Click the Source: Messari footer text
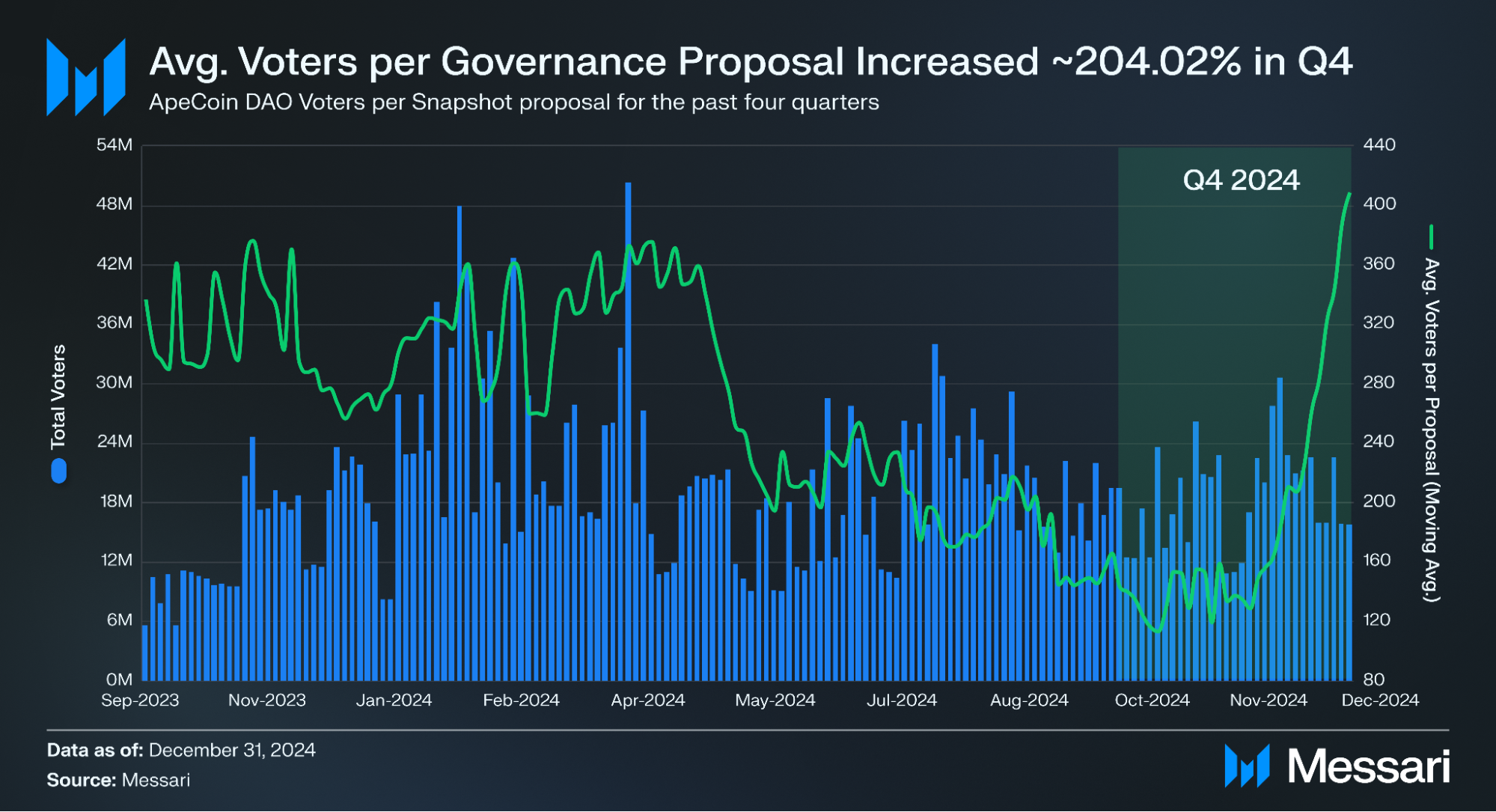This screenshot has height=812, width=1496. point(118,780)
